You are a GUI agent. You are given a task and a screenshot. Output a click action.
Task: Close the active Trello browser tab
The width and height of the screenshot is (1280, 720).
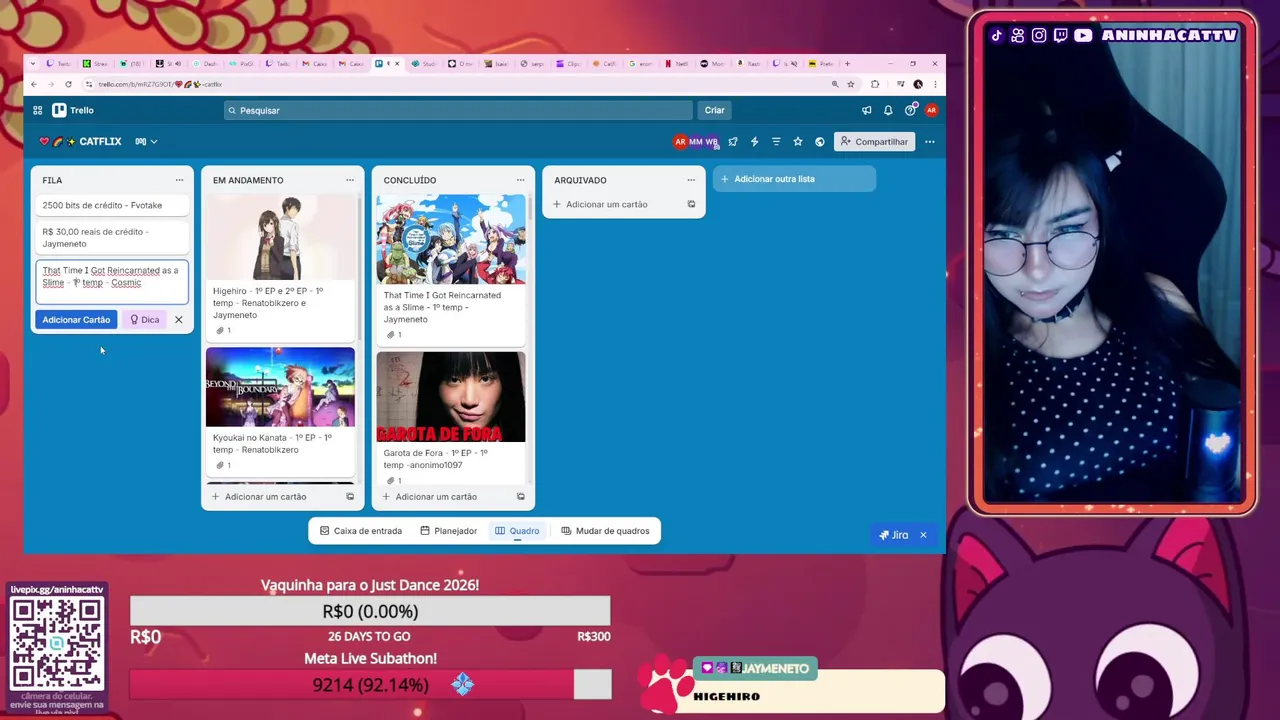(397, 63)
